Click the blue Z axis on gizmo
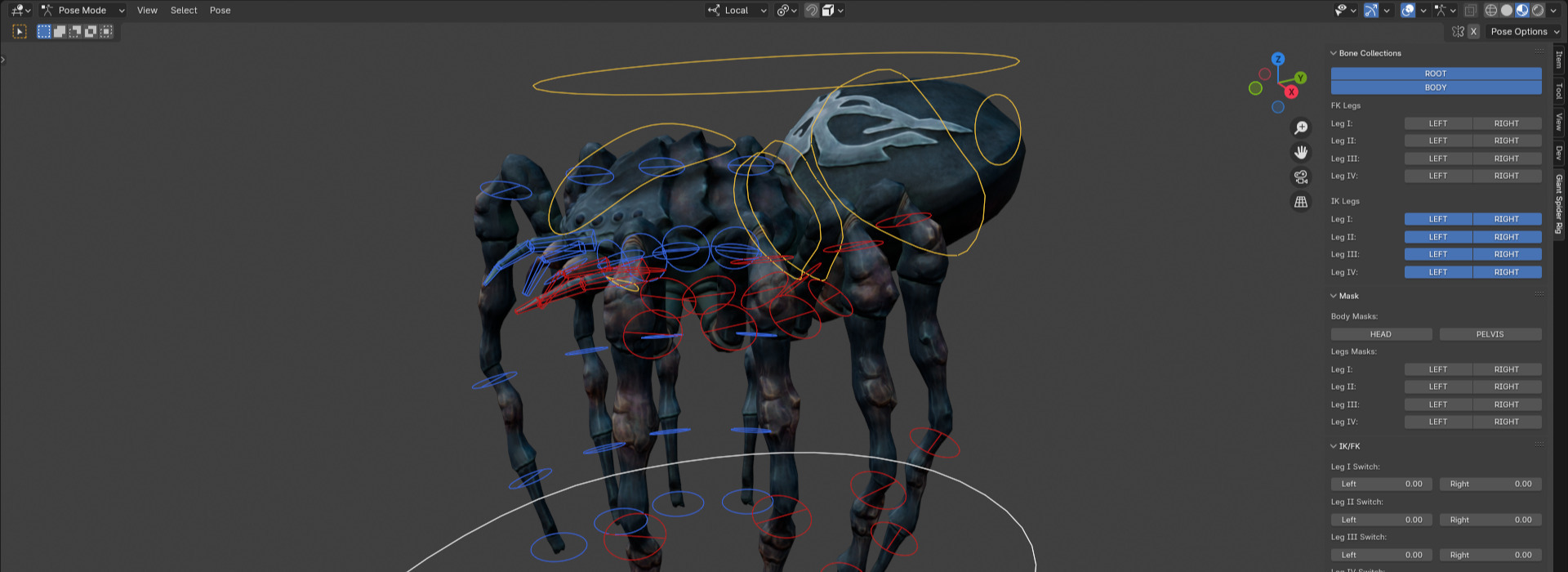This screenshot has height=572, width=1568. [1278, 59]
